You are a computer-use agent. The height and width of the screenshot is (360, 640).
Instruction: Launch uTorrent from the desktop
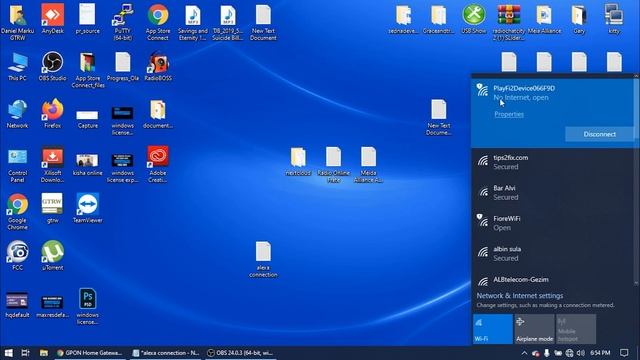click(52, 256)
